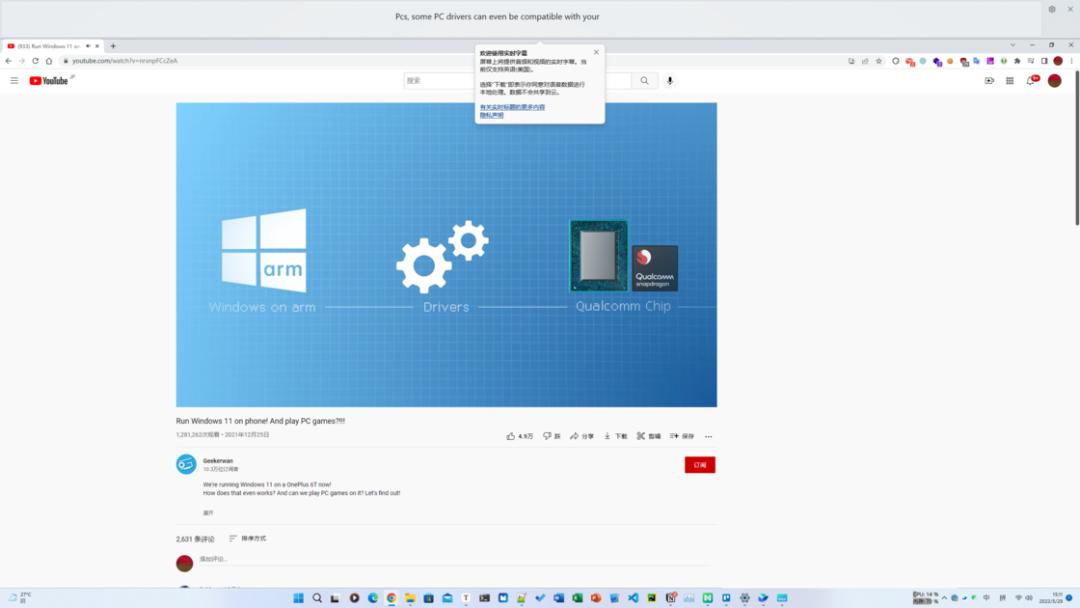Open the Geekerwan channel name link
The height and width of the screenshot is (608, 1080).
point(218,461)
